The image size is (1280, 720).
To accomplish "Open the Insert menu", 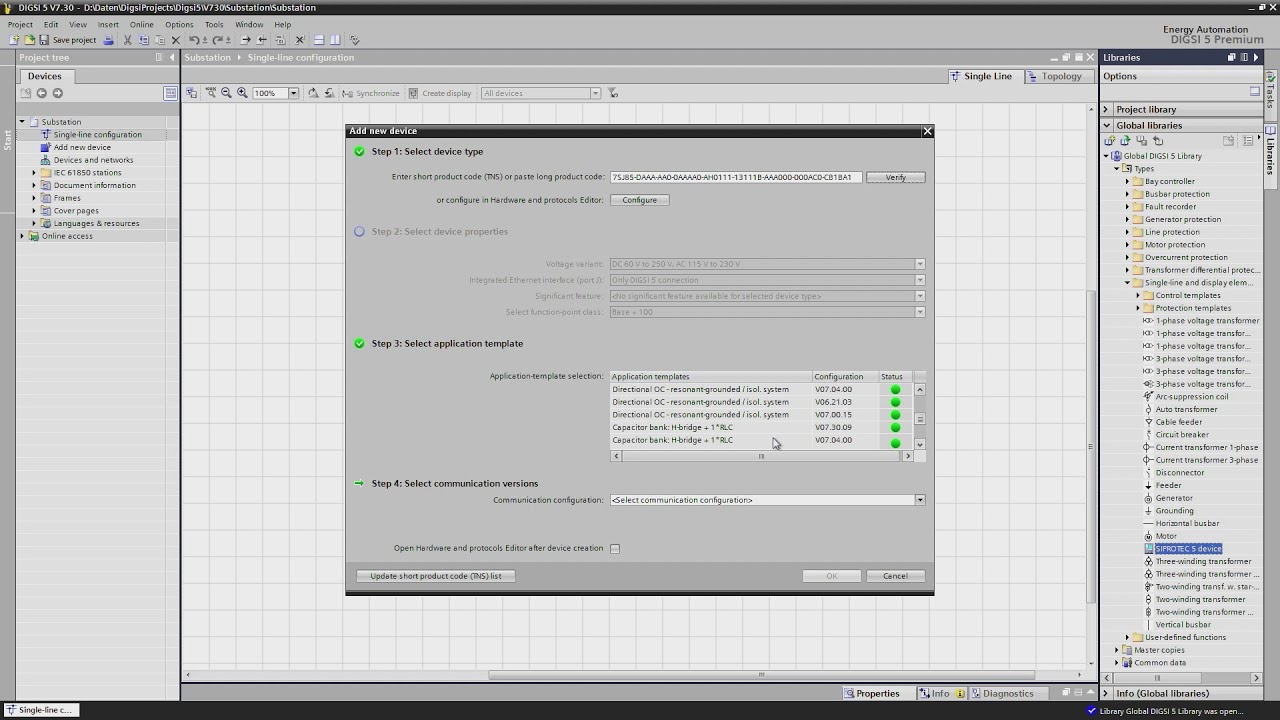I will (108, 25).
